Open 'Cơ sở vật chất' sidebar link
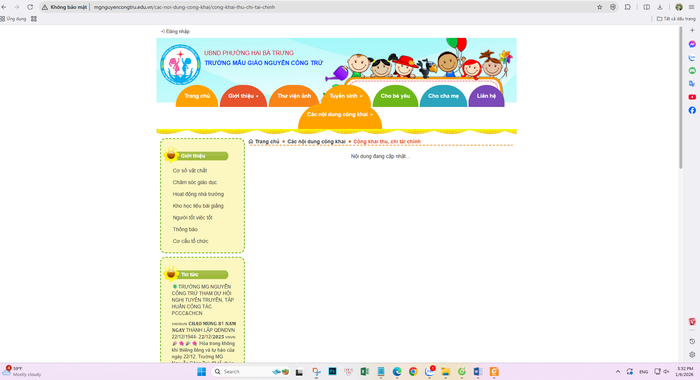700x380 pixels. click(190, 171)
